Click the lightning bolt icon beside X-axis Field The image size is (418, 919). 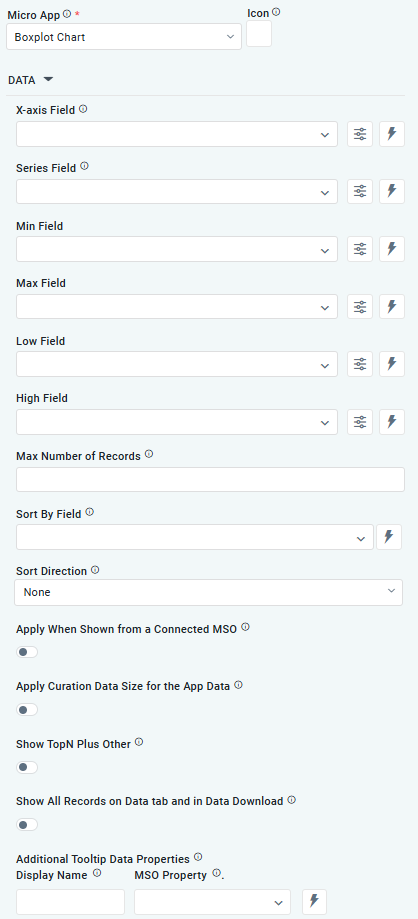pyautogui.click(x=392, y=134)
